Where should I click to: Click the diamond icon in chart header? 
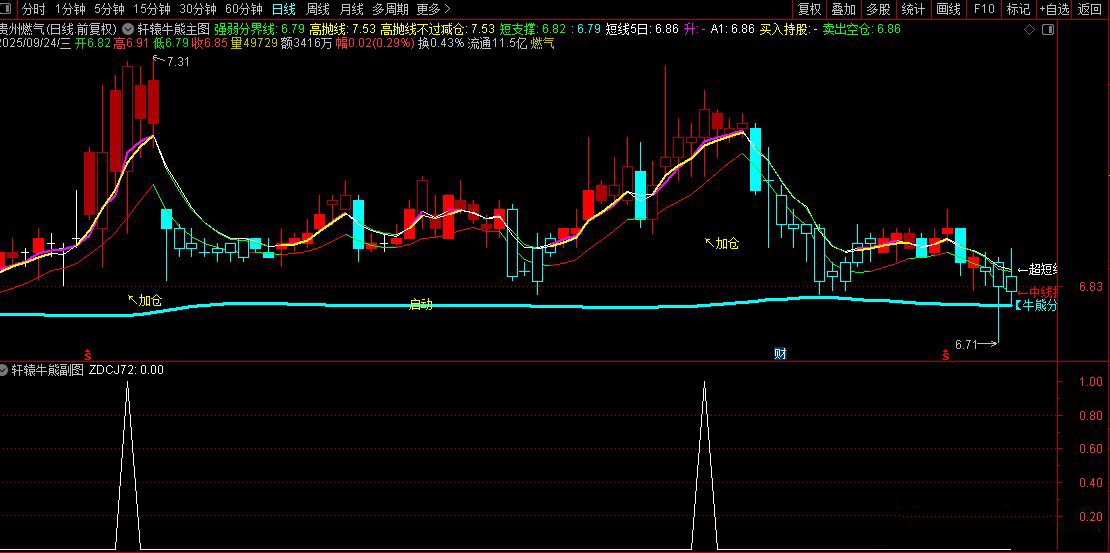tap(1029, 30)
